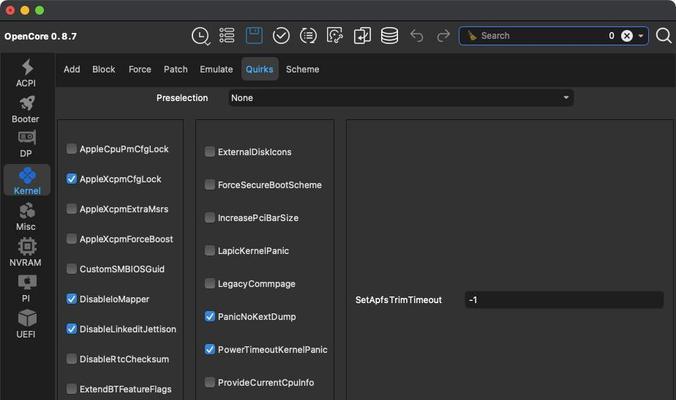
Task: Validate config with the checkmark circle icon
Action: [x=281, y=36]
